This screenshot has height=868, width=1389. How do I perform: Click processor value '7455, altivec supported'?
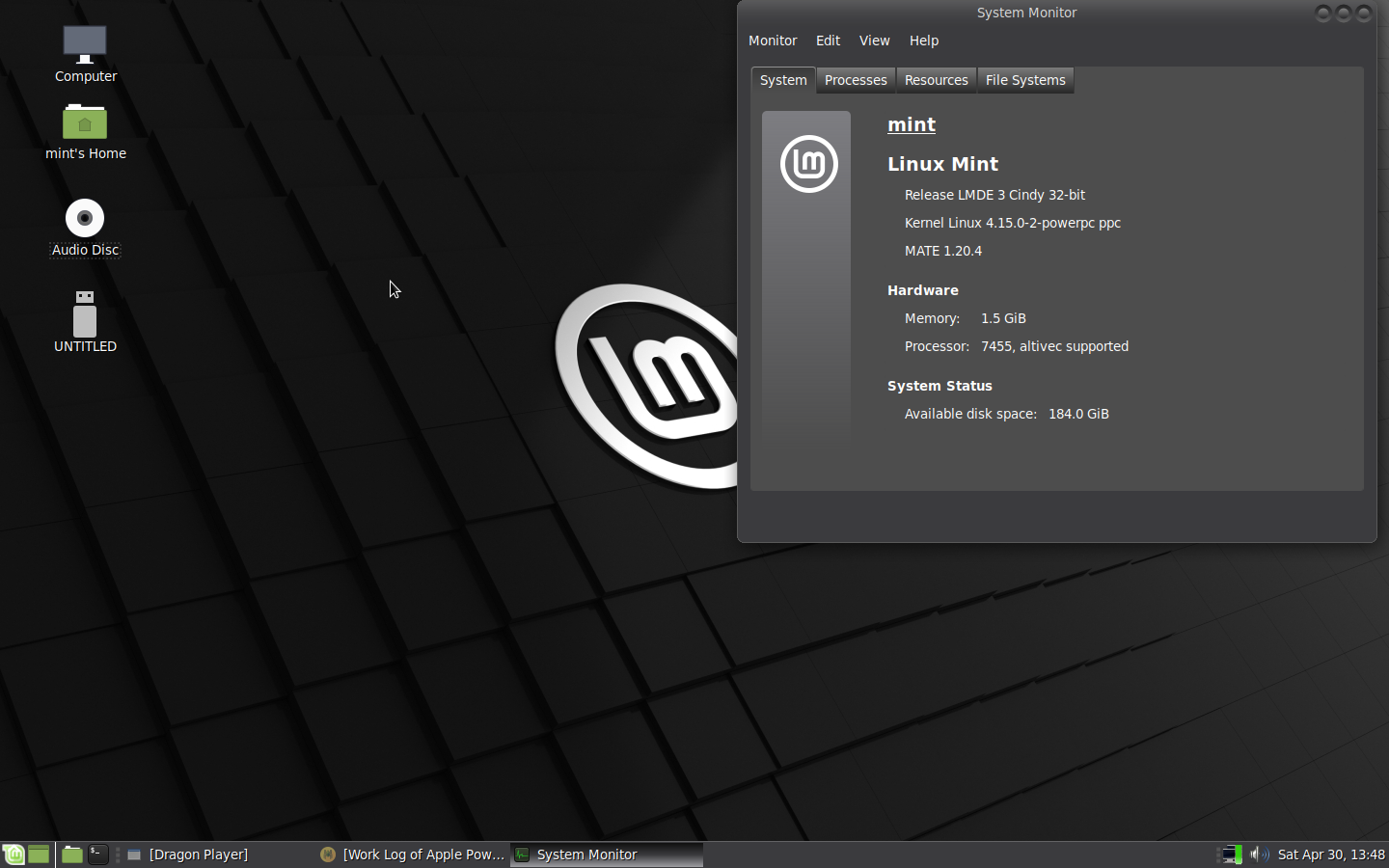(1054, 346)
